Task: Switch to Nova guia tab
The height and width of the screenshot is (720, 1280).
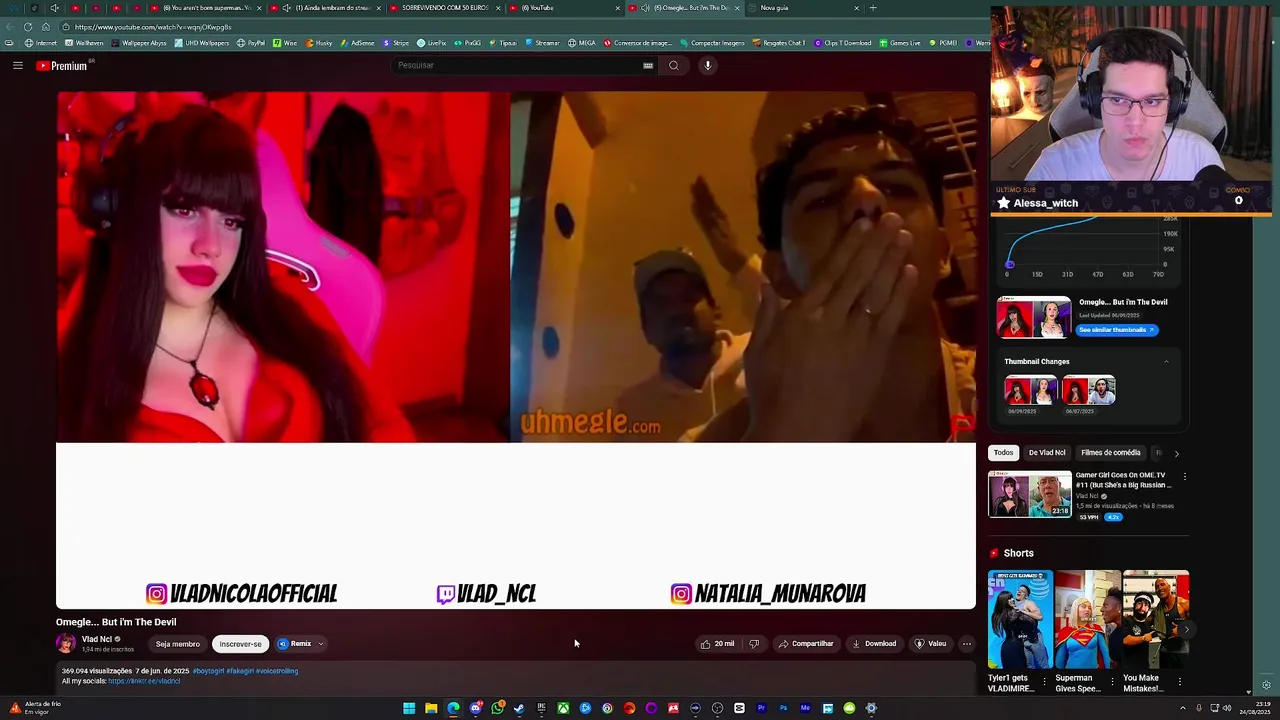Action: [805, 8]
